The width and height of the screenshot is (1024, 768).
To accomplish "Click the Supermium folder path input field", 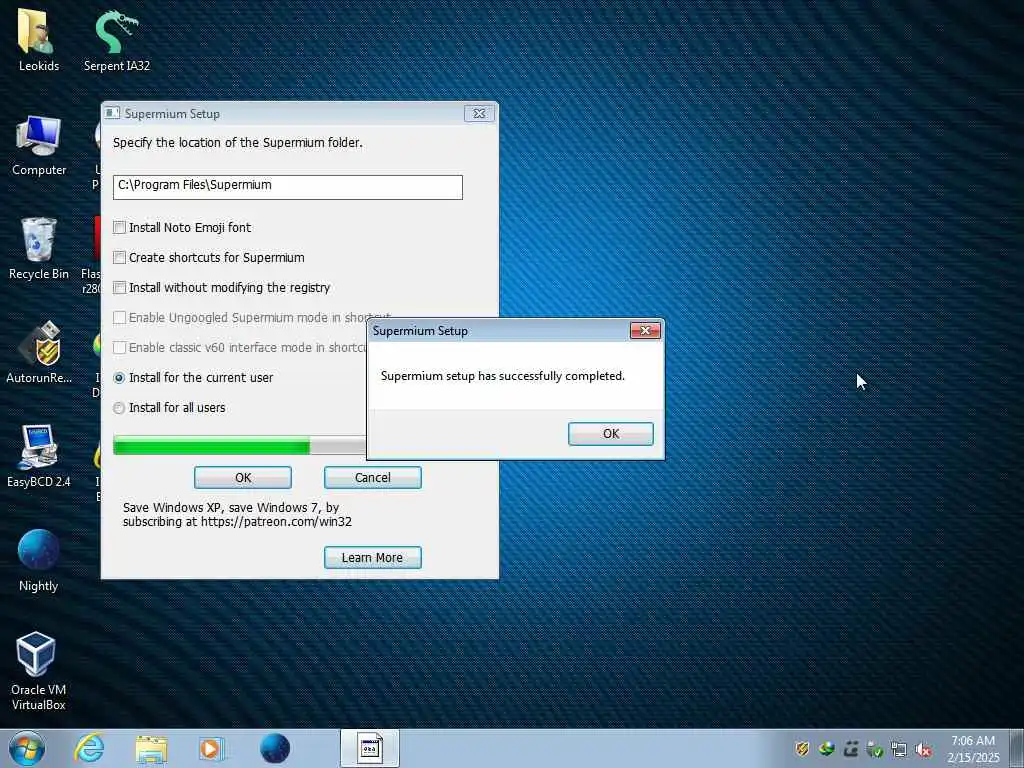I will pyautogui.click(x=287, y=187).
